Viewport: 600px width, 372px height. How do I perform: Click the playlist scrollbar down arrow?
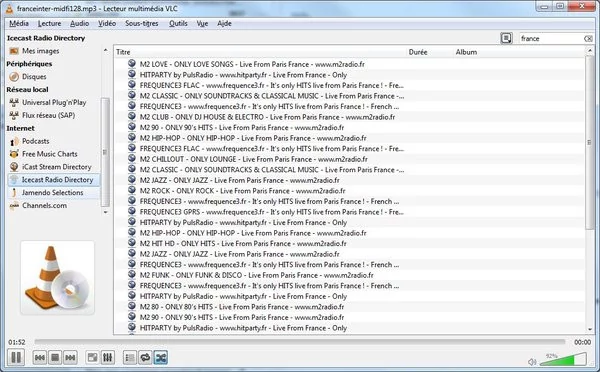tap(590, 329)
